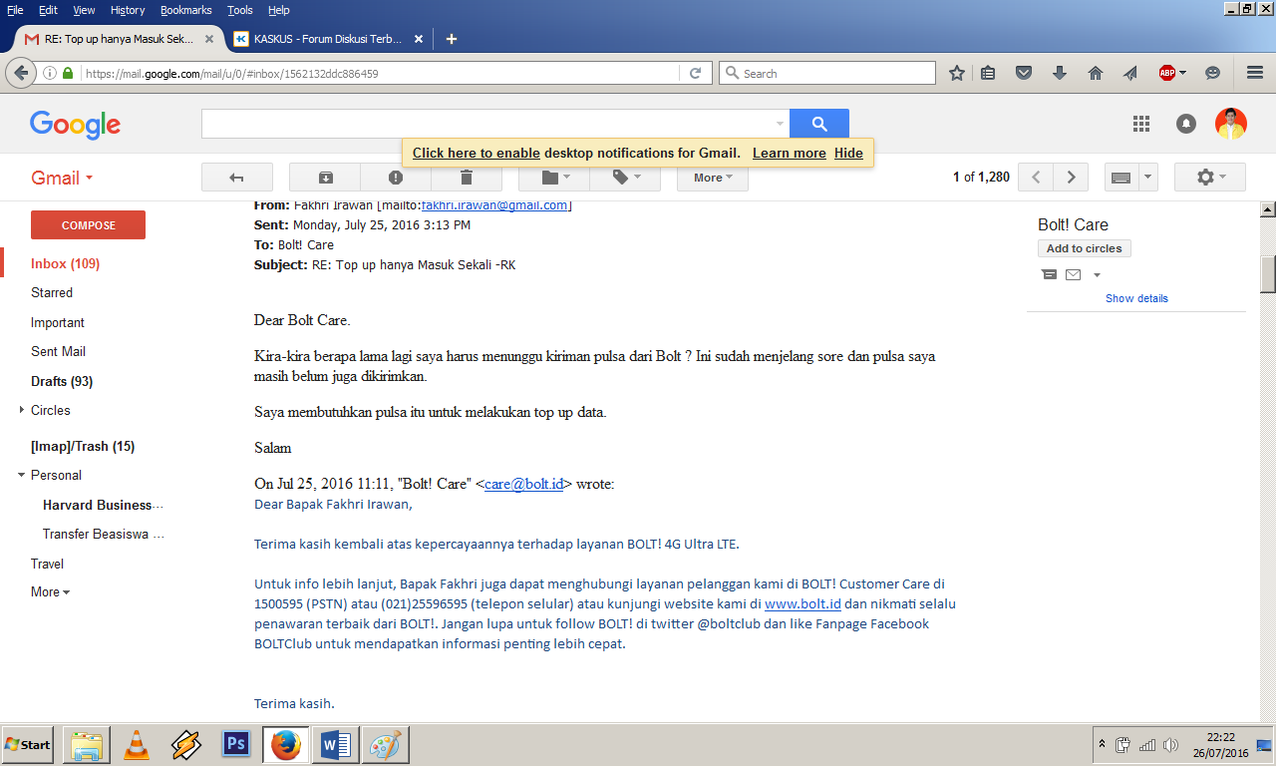1280x772 pixels.
Task: Click the Firefox address bar
Action: [380, 73]
